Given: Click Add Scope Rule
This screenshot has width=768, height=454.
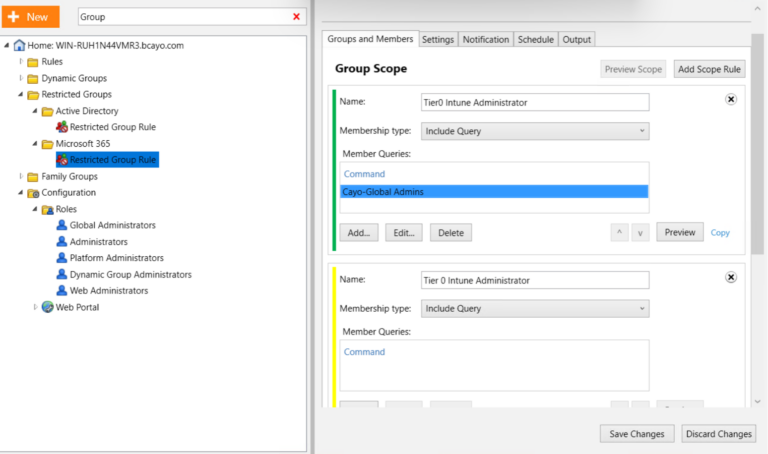Looking at the screenshot, I should click(709, 70).
